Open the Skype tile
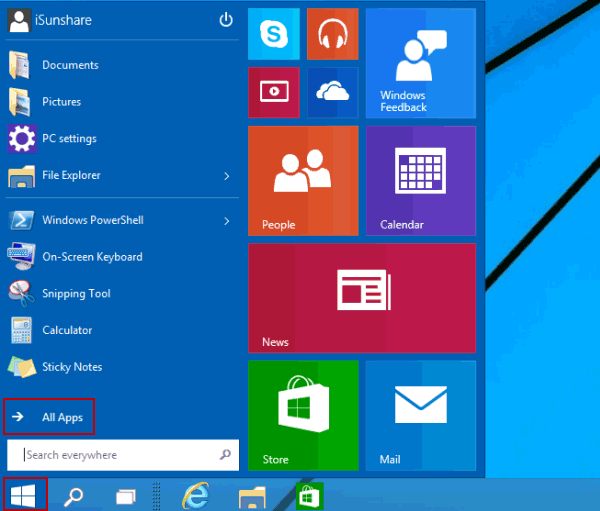600x511 pixels. (x=274, y=34)
